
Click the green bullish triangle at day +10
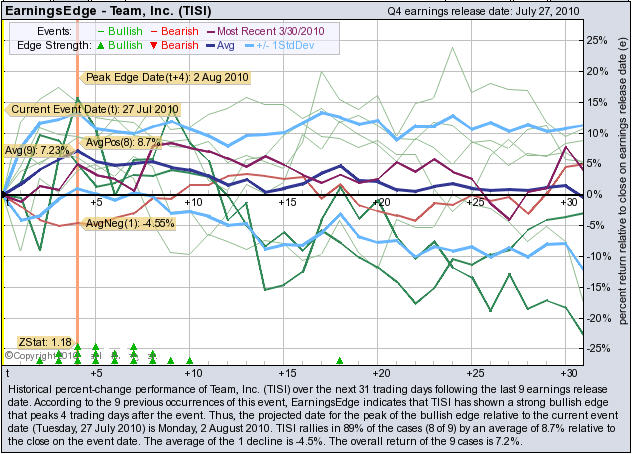click(189, 360)
